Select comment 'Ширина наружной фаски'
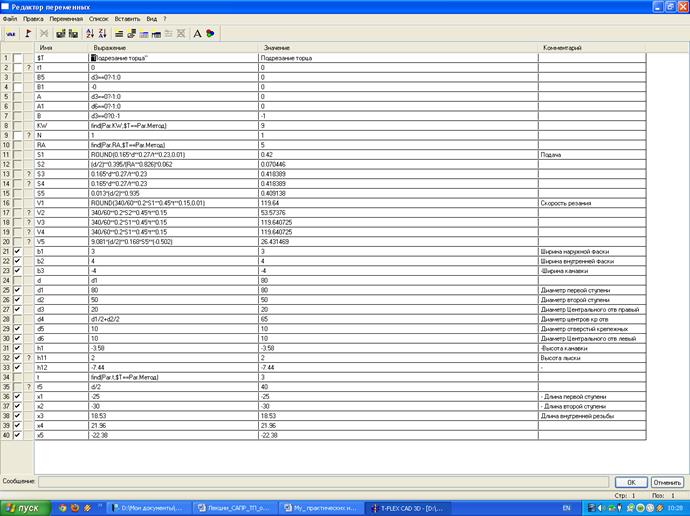 [592, 252]
